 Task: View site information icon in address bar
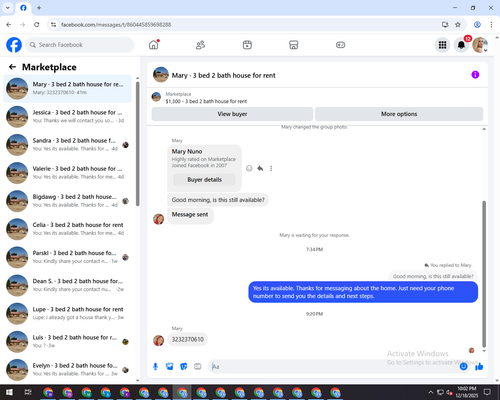tap(53, 25)
